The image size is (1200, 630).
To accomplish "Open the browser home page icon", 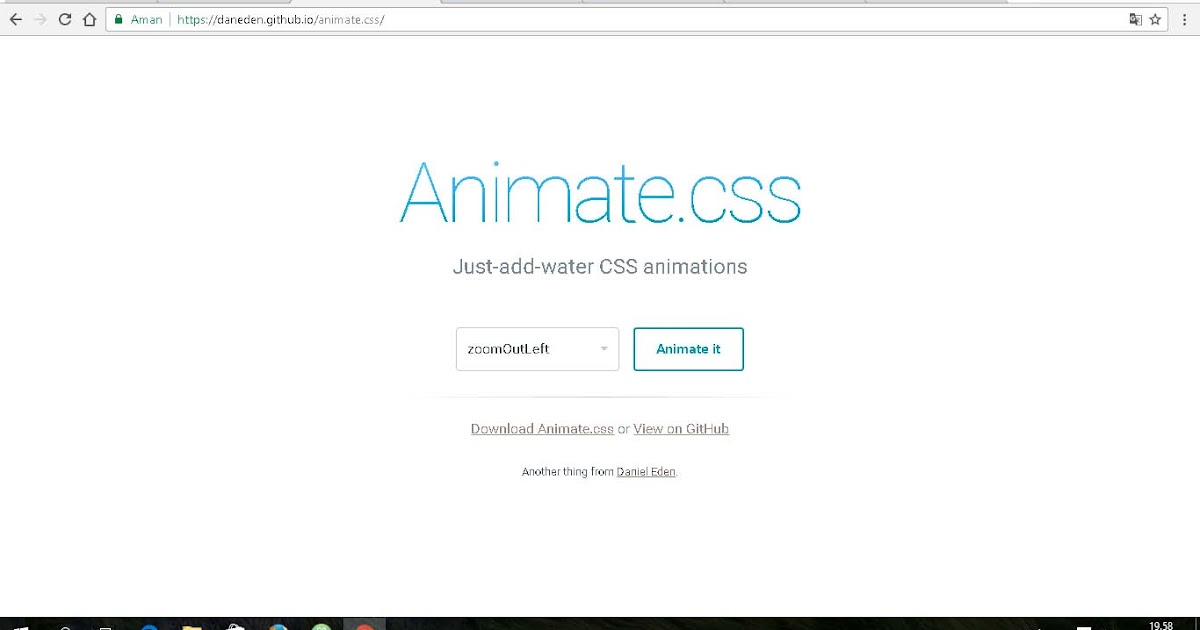I will (90, 19).
